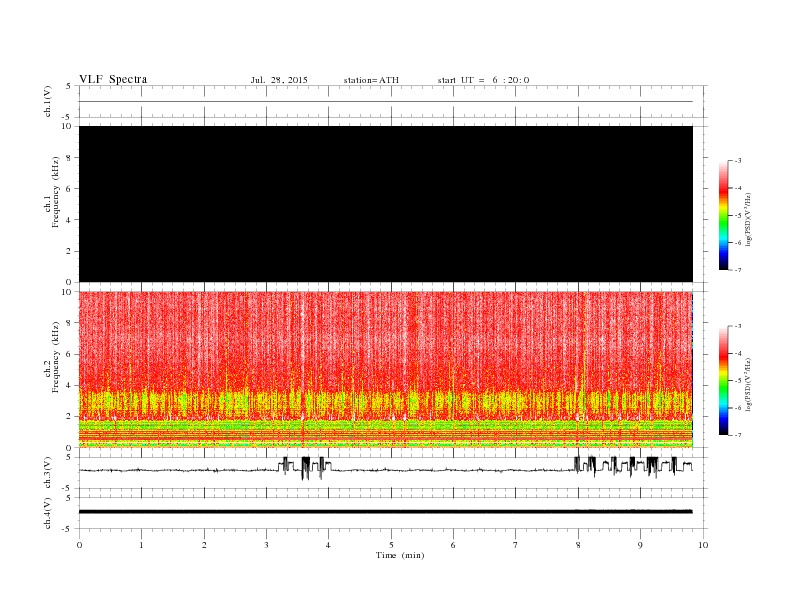Click the 'VLF Spectra' title text
The width and height of the screenshot is (792, 612).
[113, 79]
